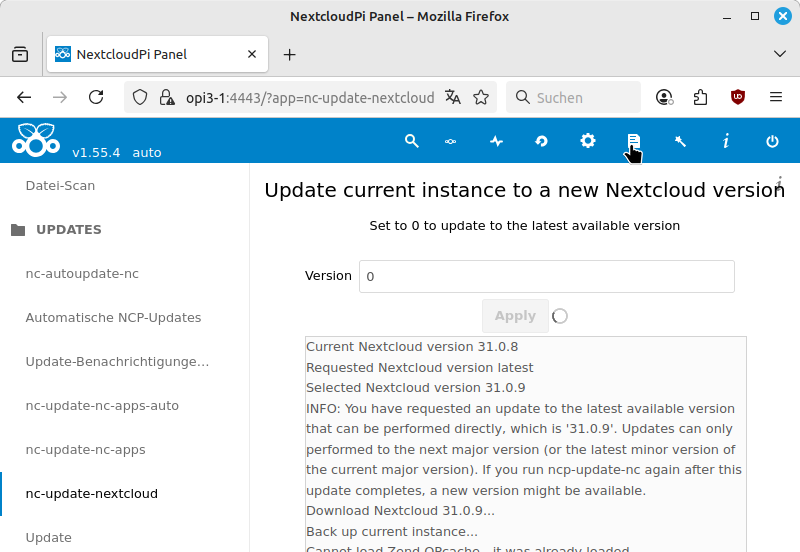The image size is (800, 552).
Task: Open Automatische NCP-Updates sidebar entry
Action: point(113,317)
